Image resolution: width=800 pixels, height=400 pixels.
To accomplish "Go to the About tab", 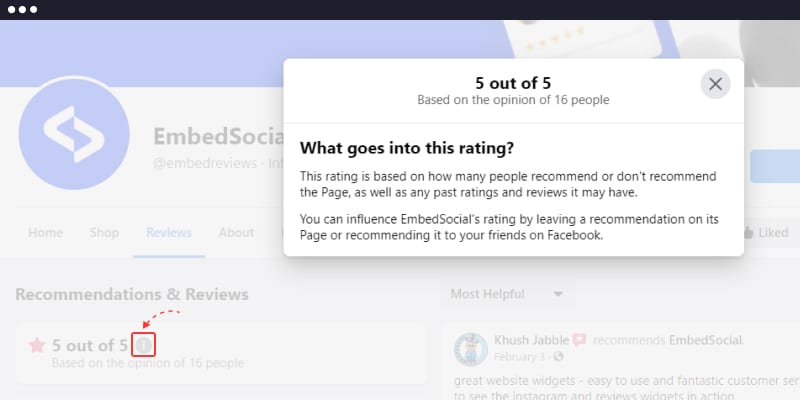I will point(236,233).
